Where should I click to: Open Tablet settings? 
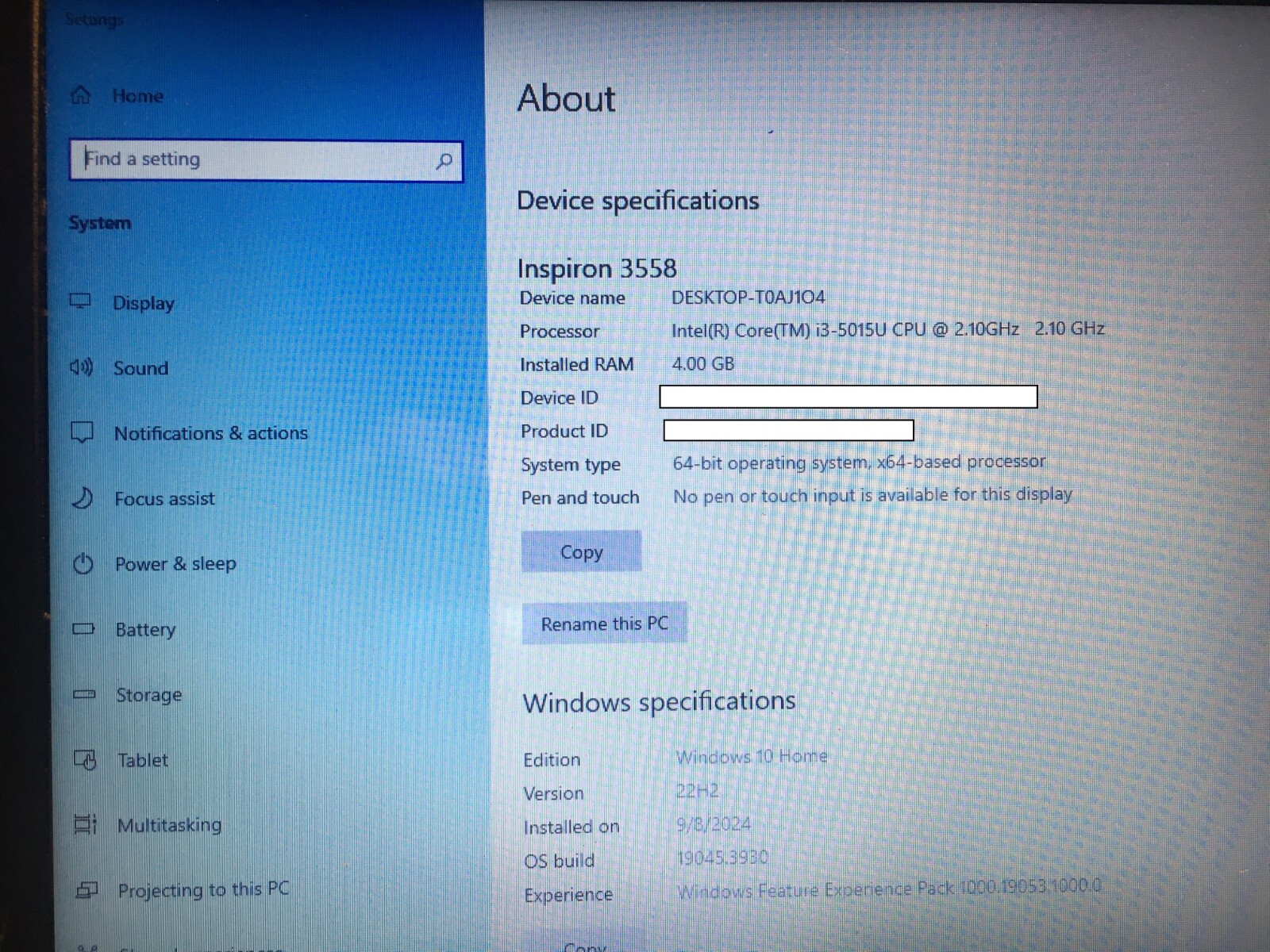point(142,761)
